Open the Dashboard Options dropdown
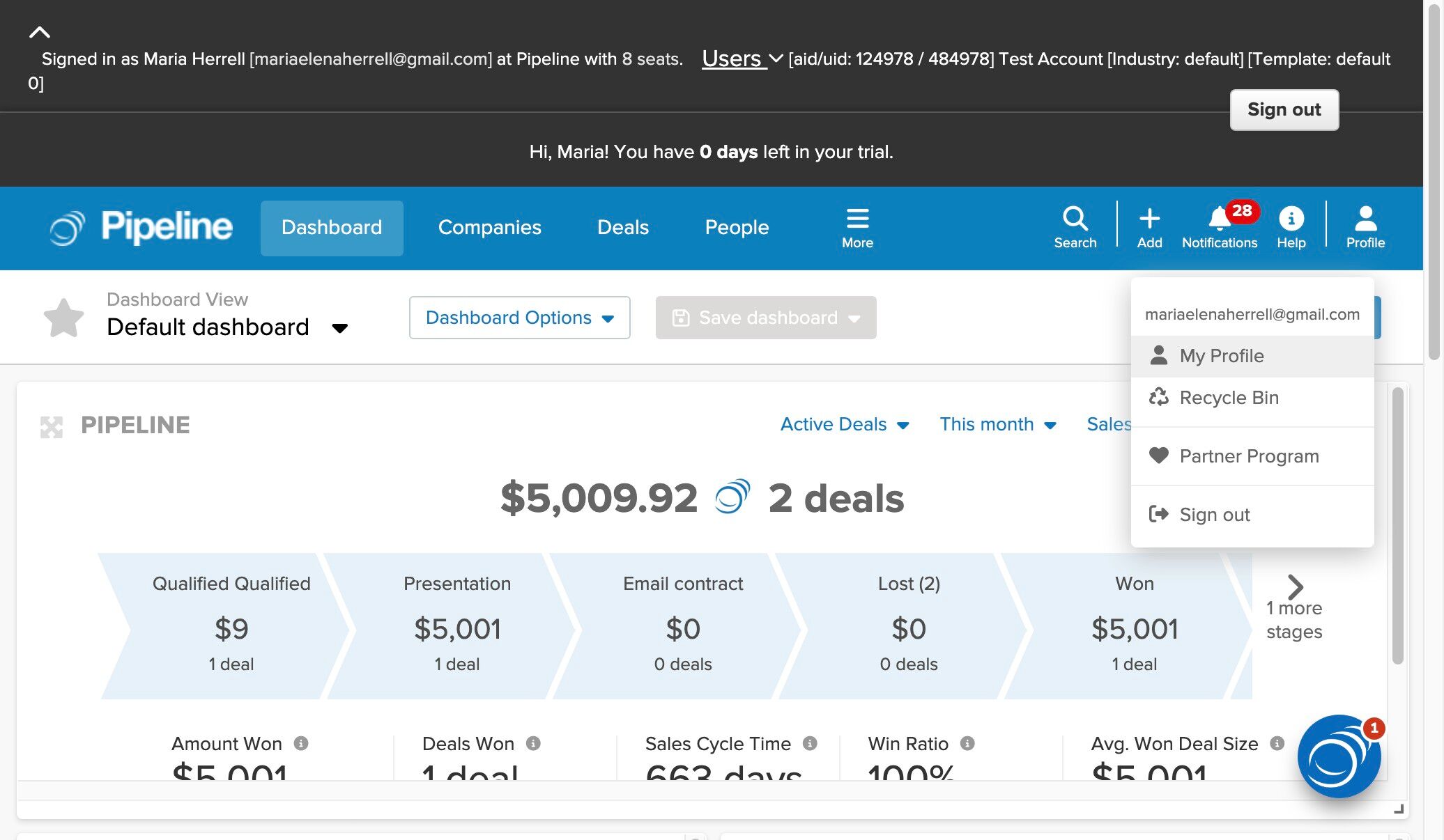The image size is (1444, 840). [x=519, y=318]
